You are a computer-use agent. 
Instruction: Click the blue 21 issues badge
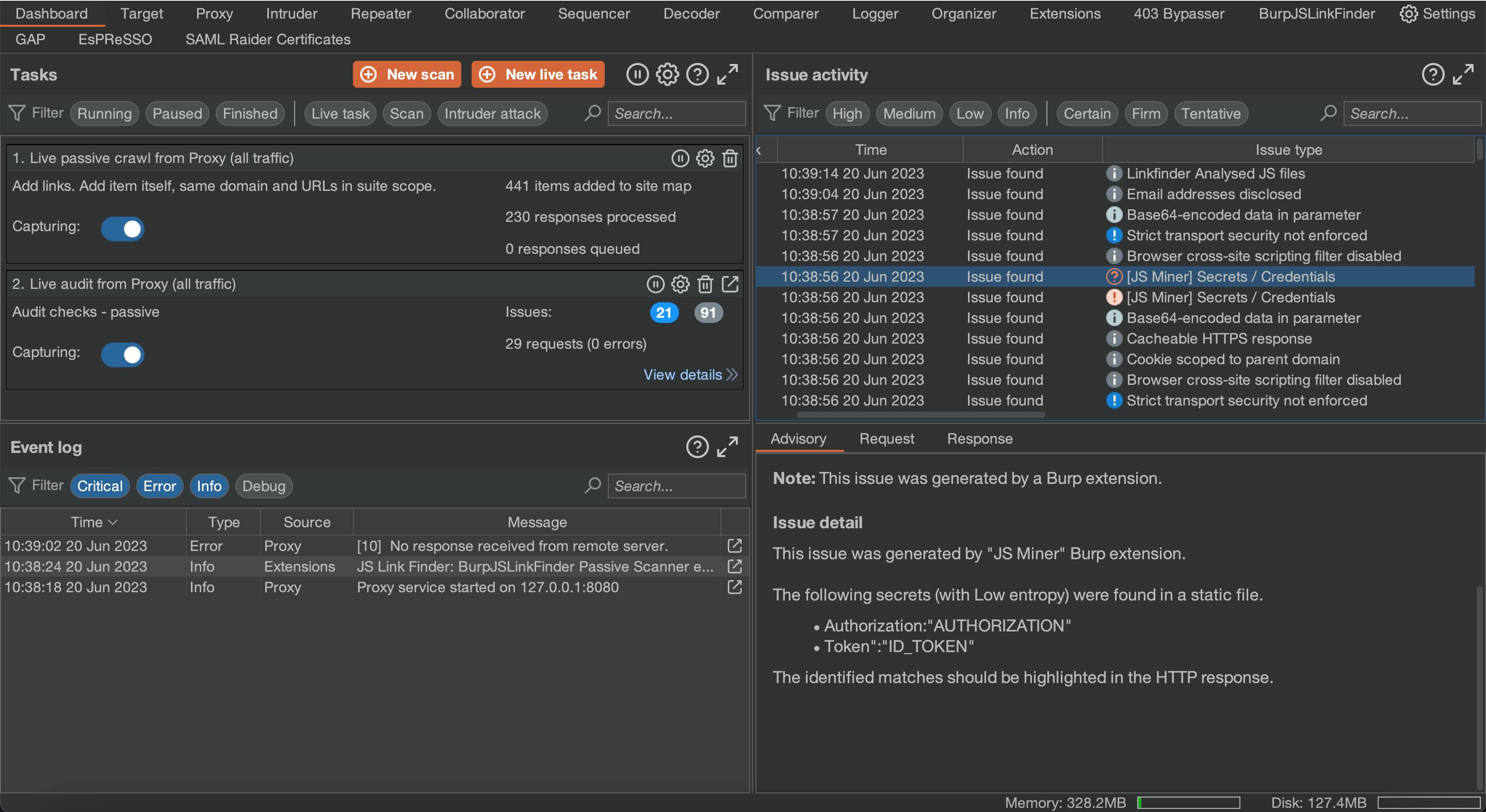pos(664,313)
